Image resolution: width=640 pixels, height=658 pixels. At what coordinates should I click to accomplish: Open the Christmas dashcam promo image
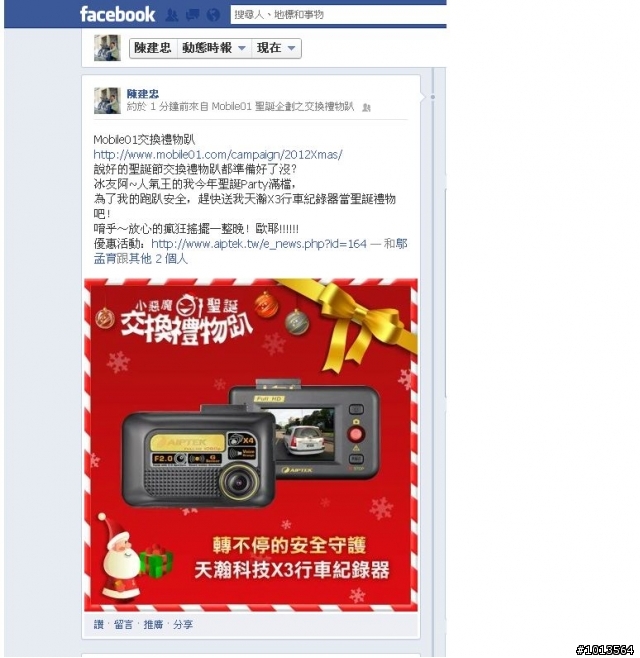point(251,445)
